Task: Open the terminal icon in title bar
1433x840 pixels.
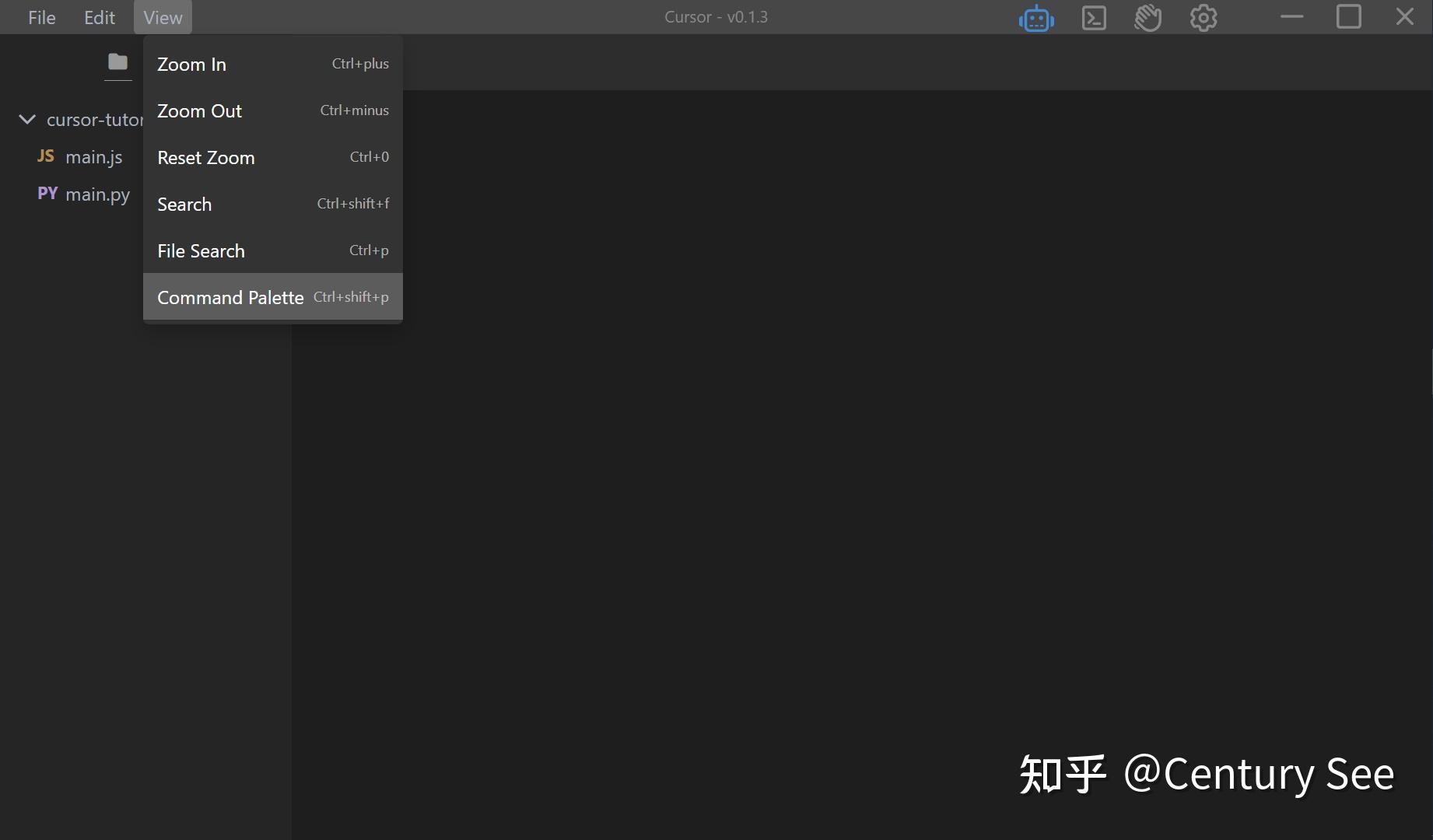Action: click(x=1094, y=18)
